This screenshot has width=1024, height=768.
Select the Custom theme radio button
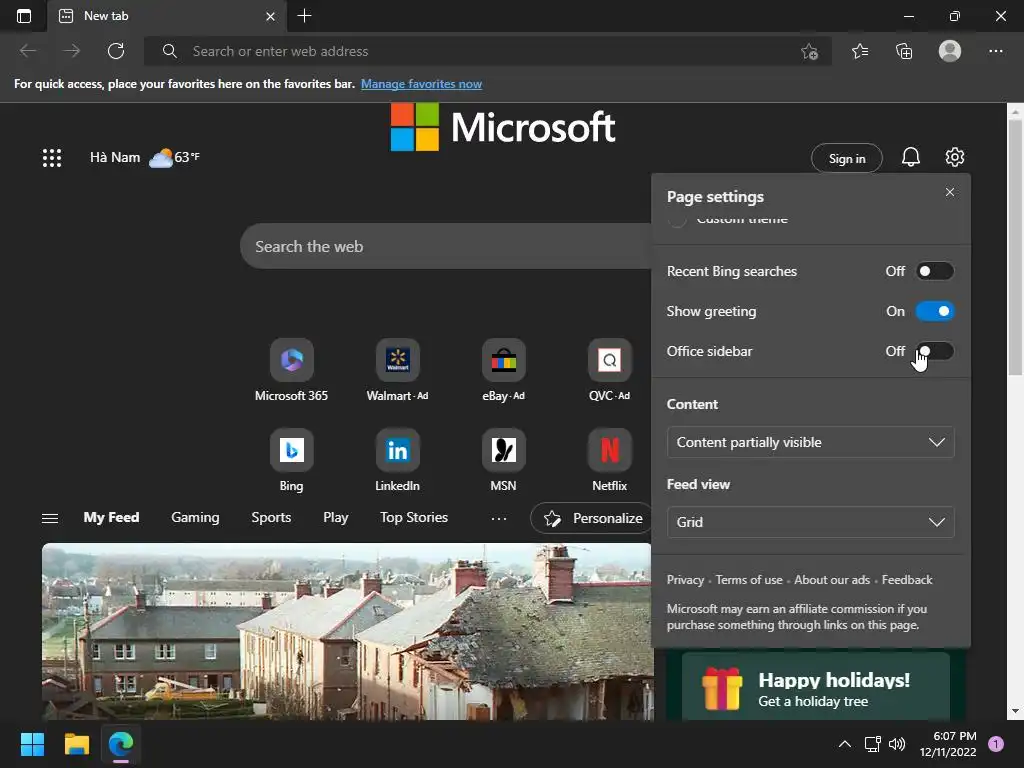coord(677,220)
